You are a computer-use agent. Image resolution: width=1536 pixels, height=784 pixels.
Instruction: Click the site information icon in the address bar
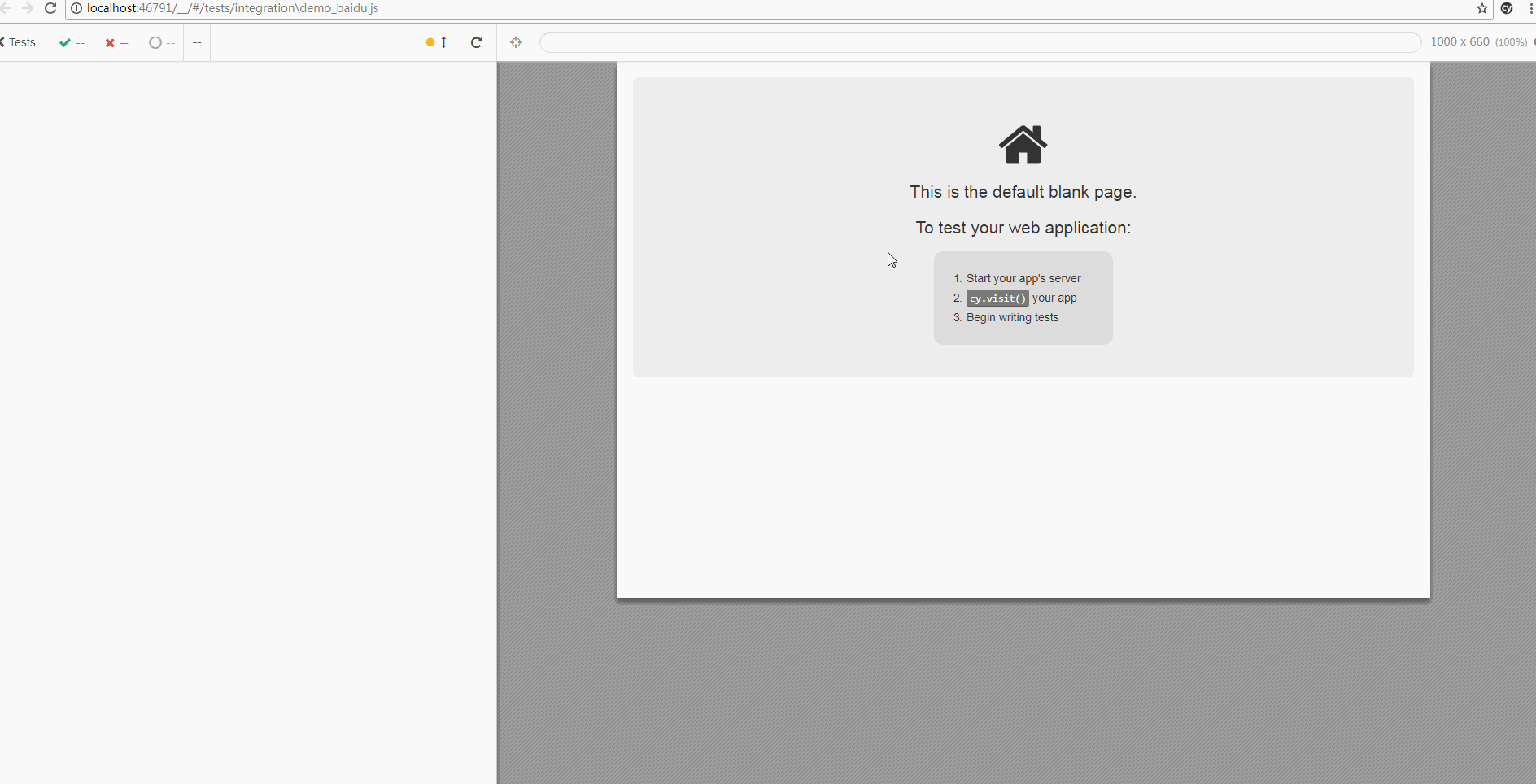[76, 8]
